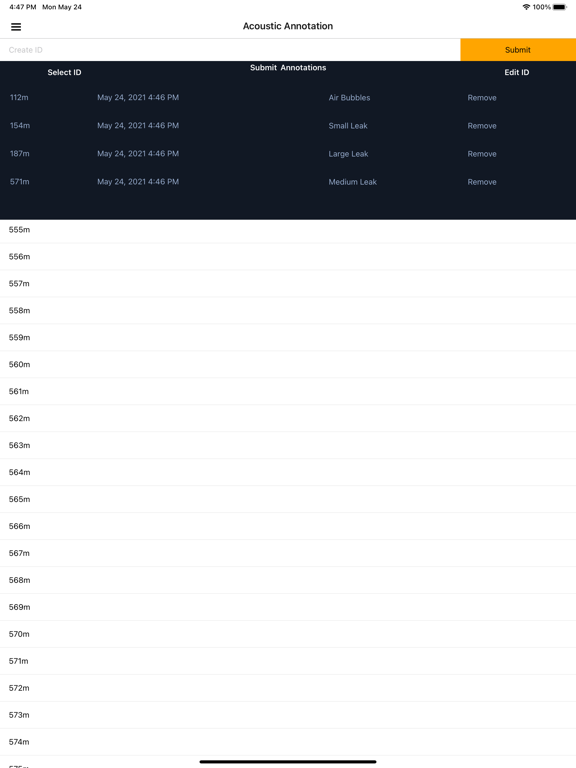Click the 112m row timestamp
576x768 pixels.
coord(138,97)
